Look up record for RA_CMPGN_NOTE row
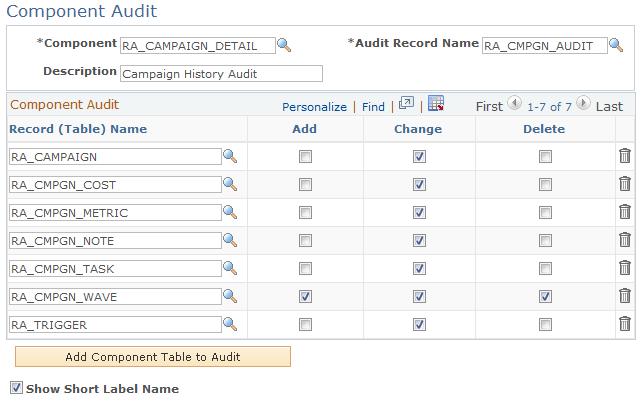Image resolution: width=642 pixels, height=399 pixels. [230, 240]
